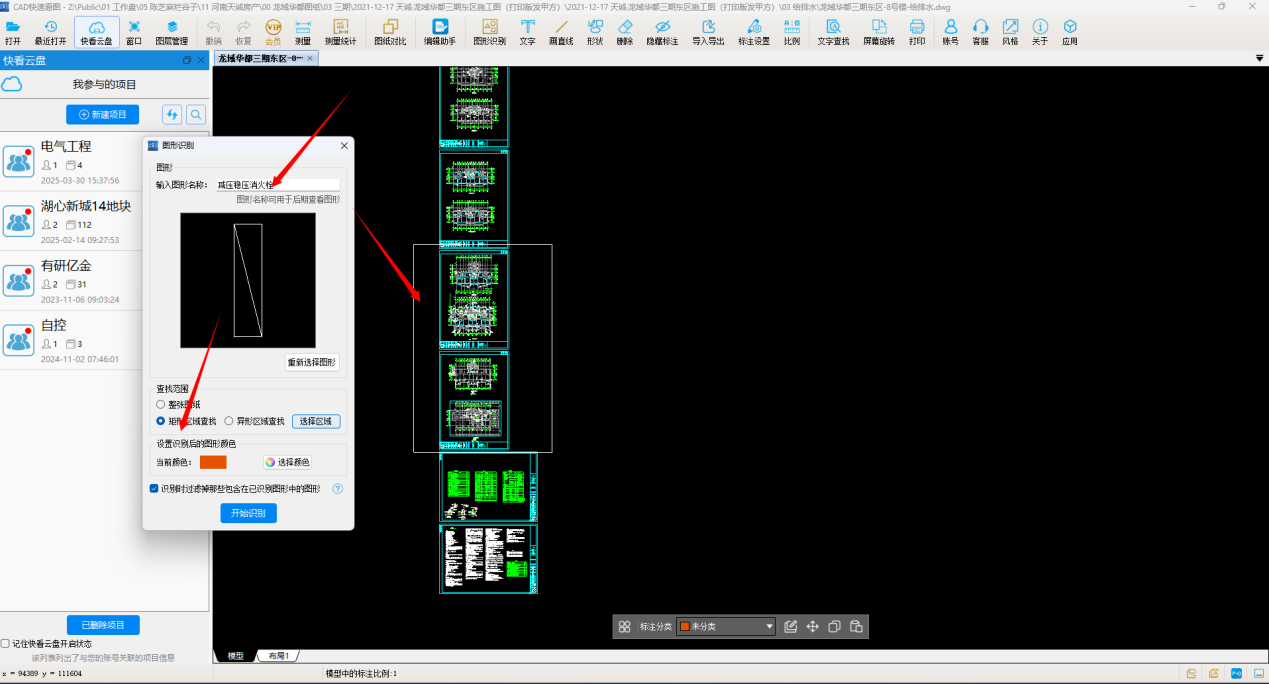
Task: Switch to 布局1 tab
Action: pos(278,656)
